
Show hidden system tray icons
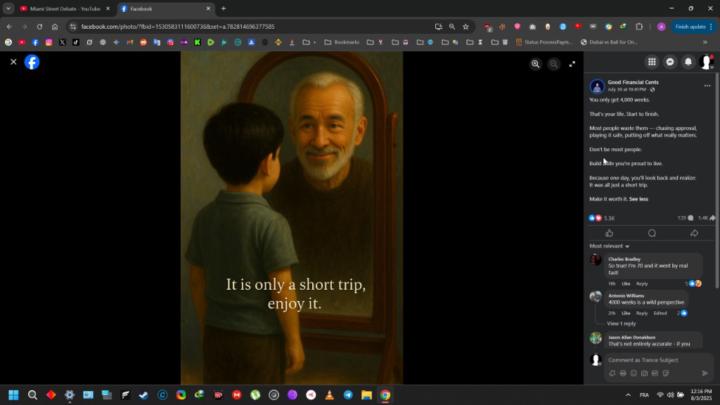pyautogui.click(x=628, y=395)
